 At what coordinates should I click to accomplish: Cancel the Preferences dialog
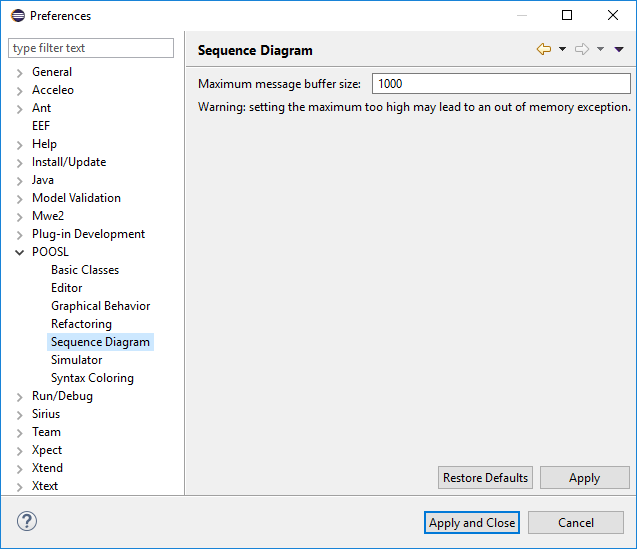point(576,522)
